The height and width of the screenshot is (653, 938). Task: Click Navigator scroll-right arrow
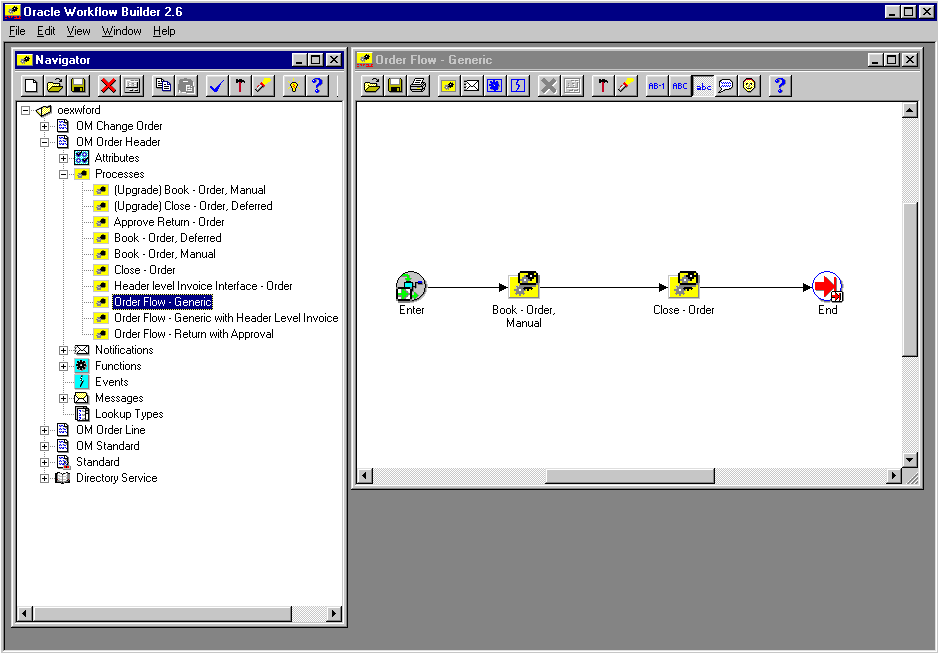tap(334, 614)
